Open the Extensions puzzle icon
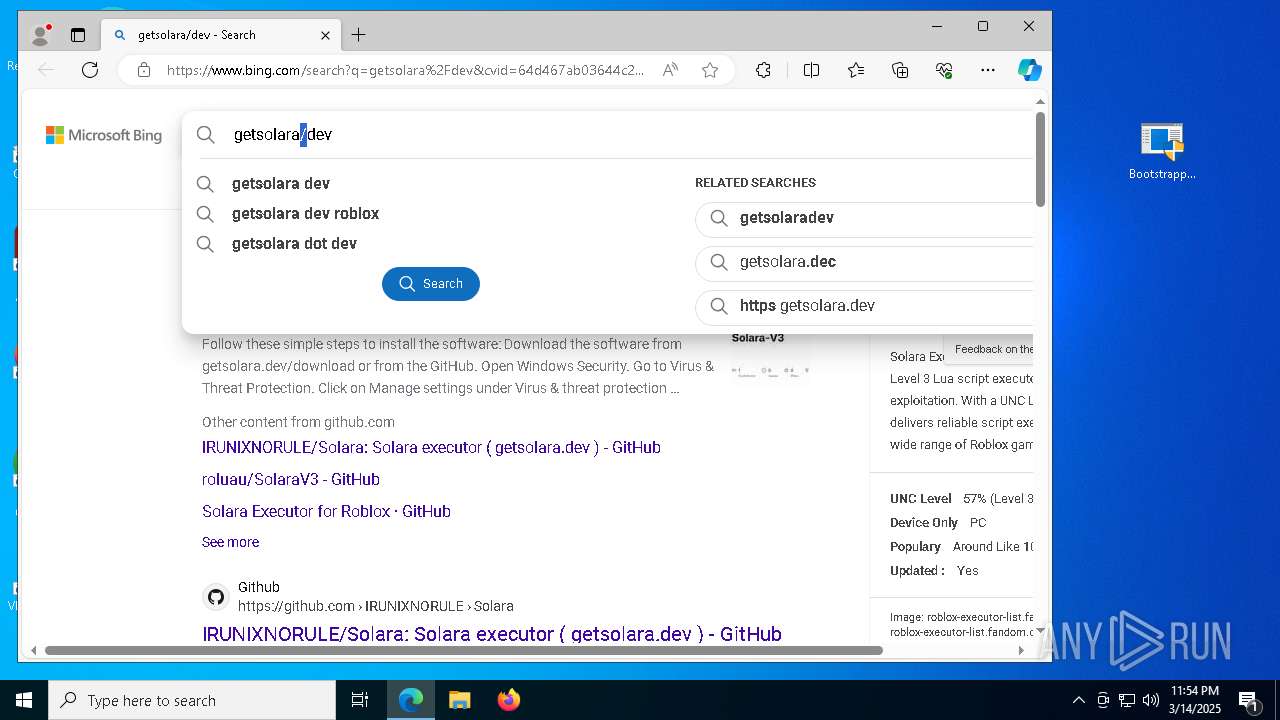1280x720 pixels. pyautogui.click(x=763, y=70)
